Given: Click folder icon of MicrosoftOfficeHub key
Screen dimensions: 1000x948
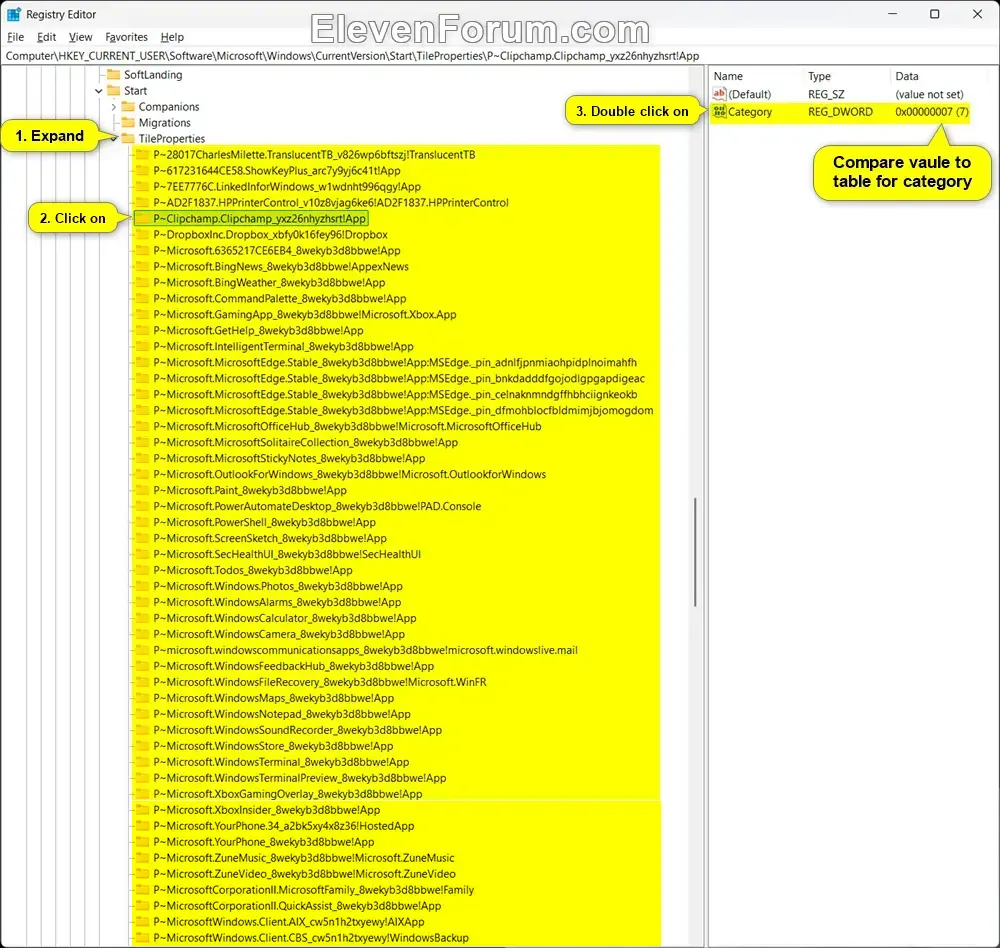Looking at the screenshot, I should (x=142, y=426).
